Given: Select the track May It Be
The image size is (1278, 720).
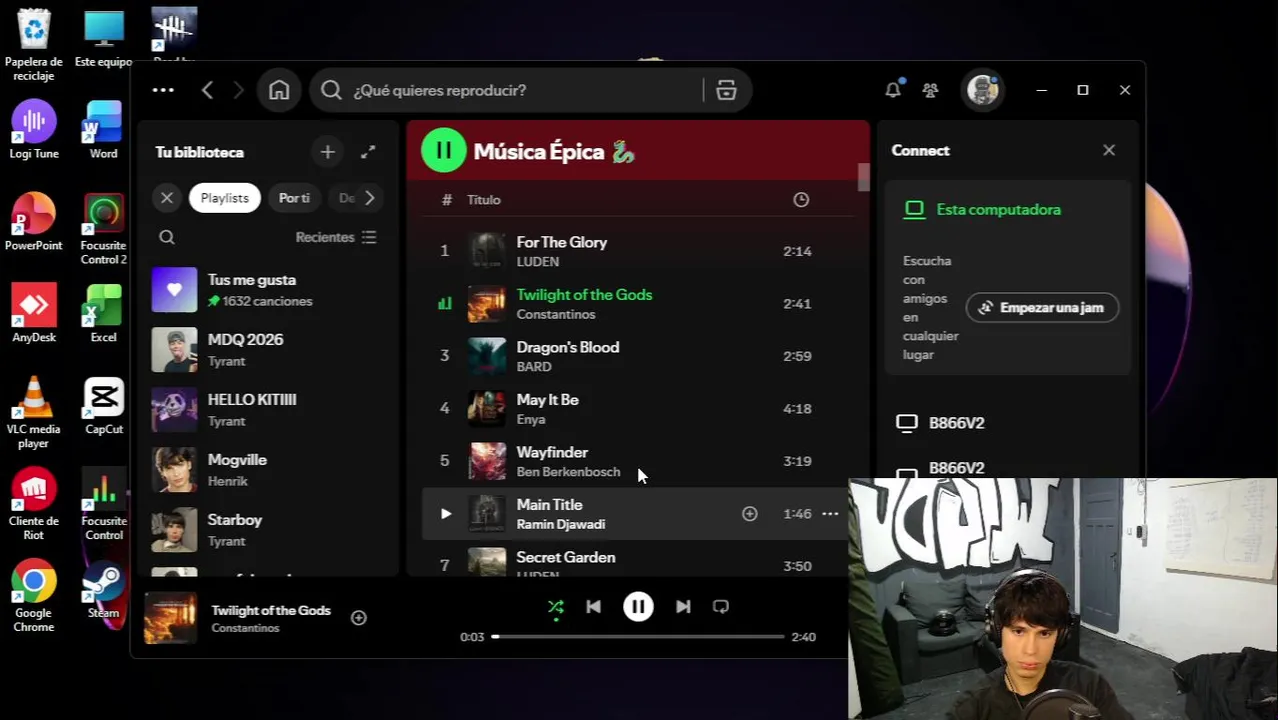Looking at the screenshot, I should [638, 409].
